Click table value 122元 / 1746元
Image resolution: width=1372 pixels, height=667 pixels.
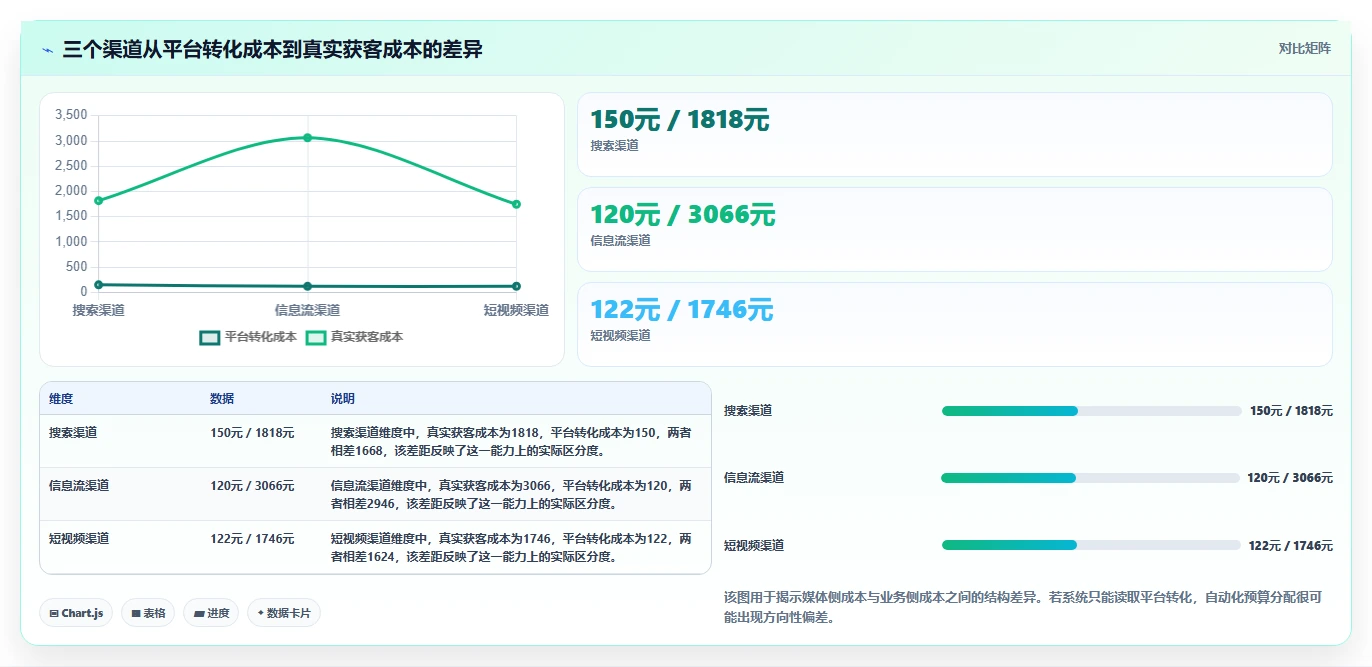coord(252,539)
